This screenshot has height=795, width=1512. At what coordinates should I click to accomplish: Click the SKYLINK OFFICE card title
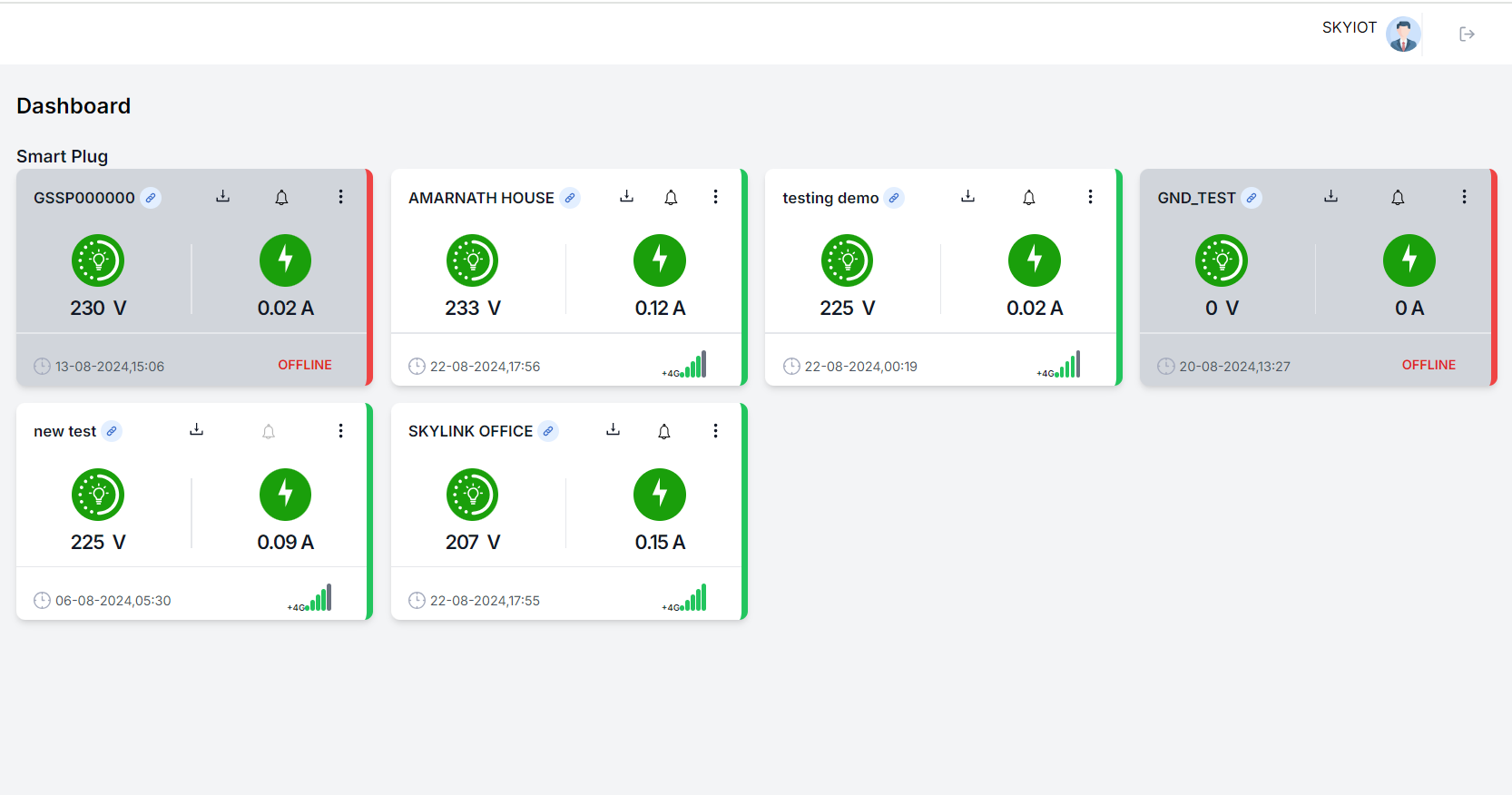[x=470, y=431]
